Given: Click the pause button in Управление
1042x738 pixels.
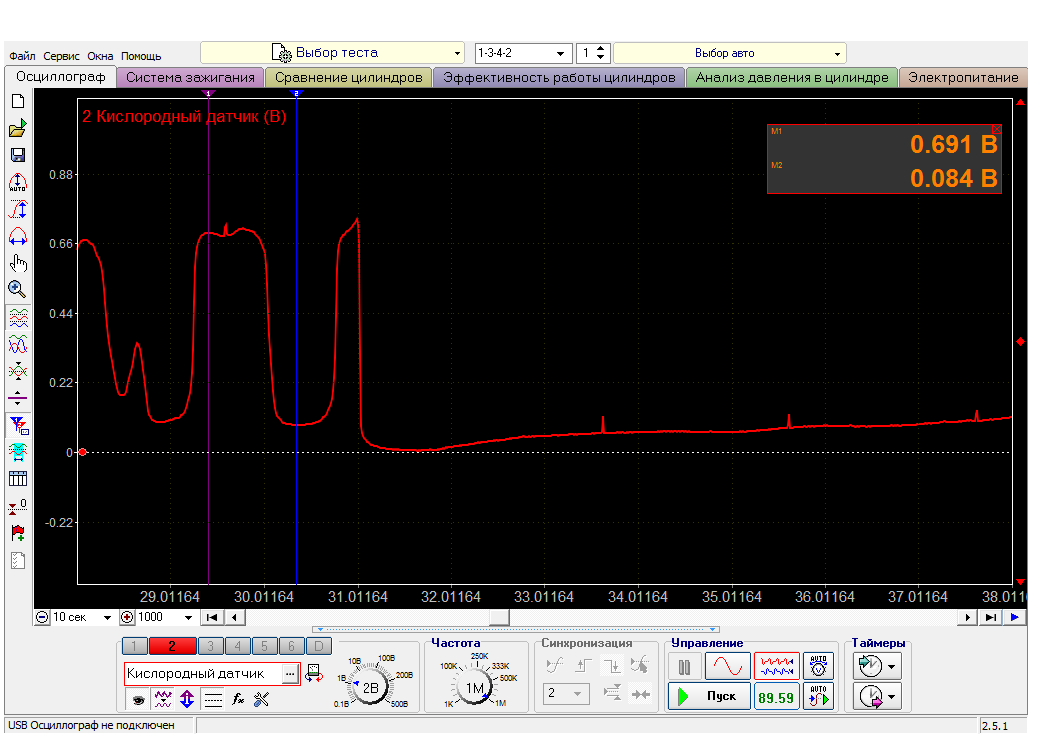Looking at the screenshot, I should click(x=685, y=666).
